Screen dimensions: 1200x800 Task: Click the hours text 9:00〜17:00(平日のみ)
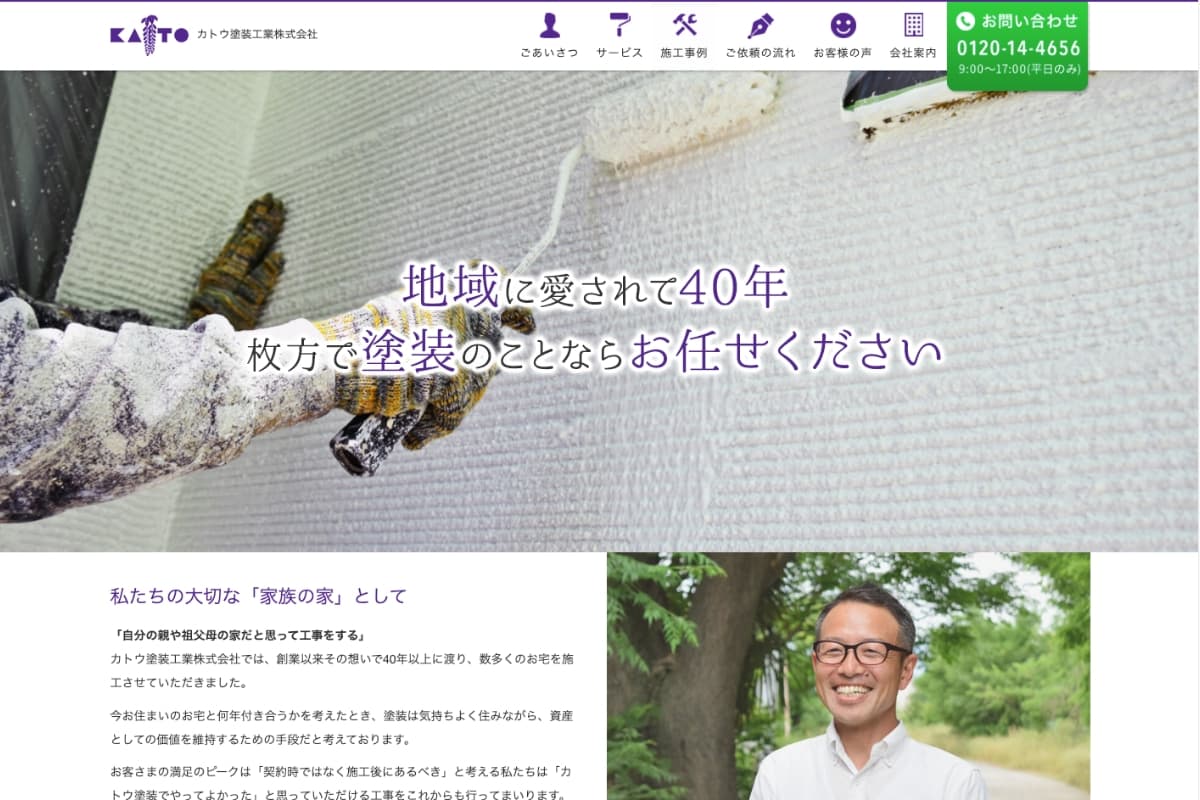pyautogui.click(x=1019, y=70)
